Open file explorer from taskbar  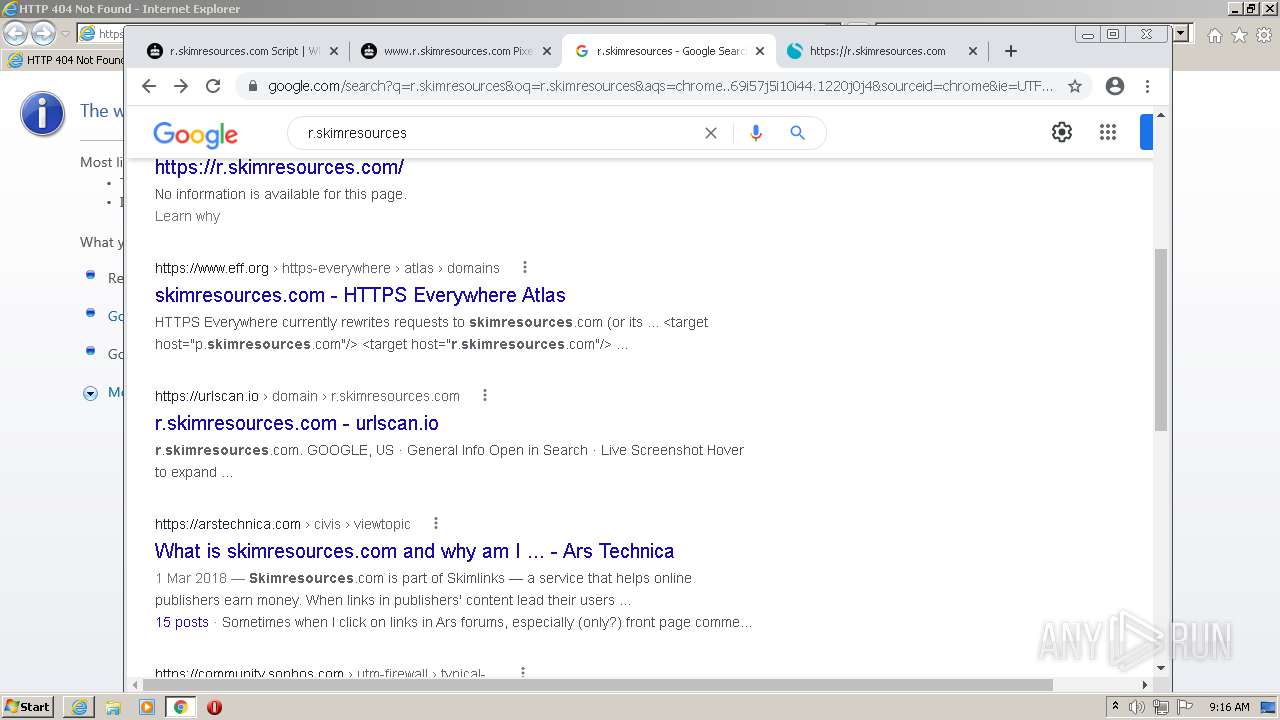point(113,707)
